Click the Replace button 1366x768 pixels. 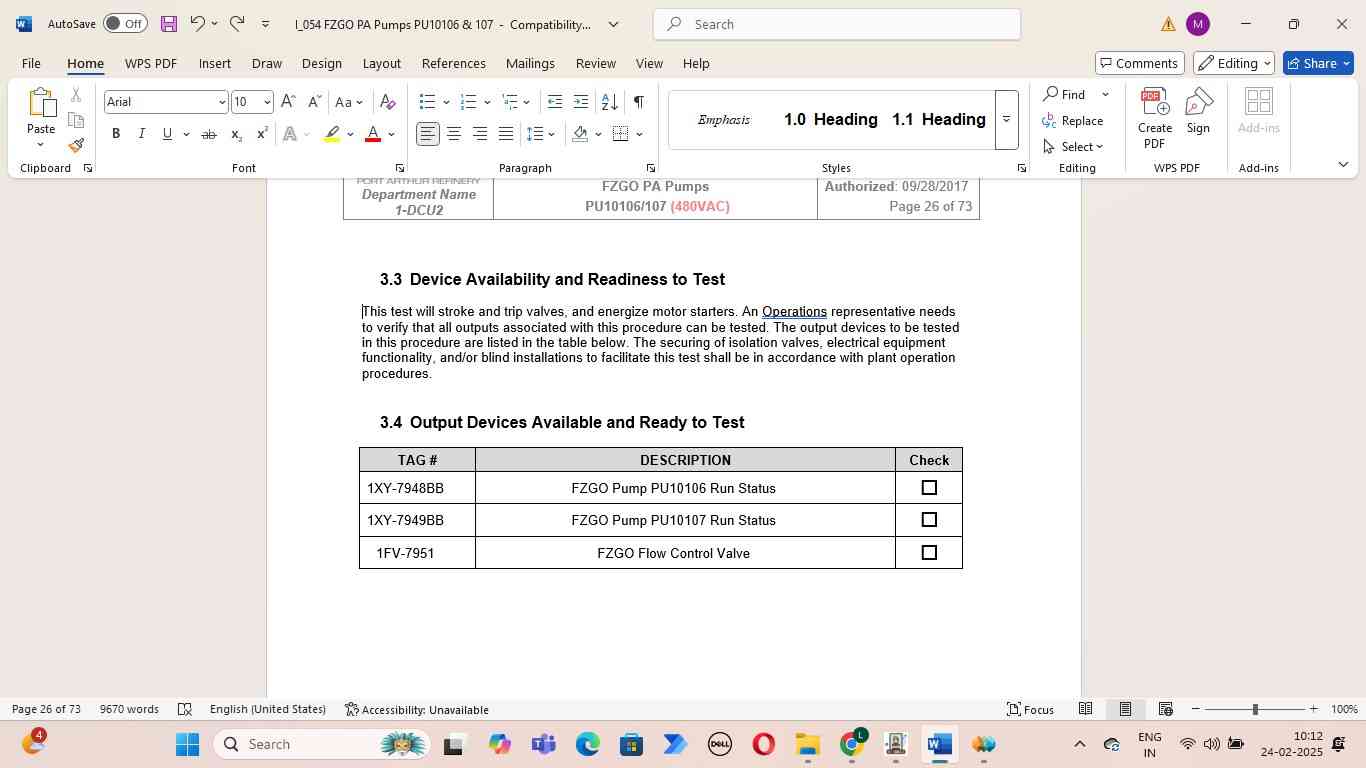coord(1072,121)
